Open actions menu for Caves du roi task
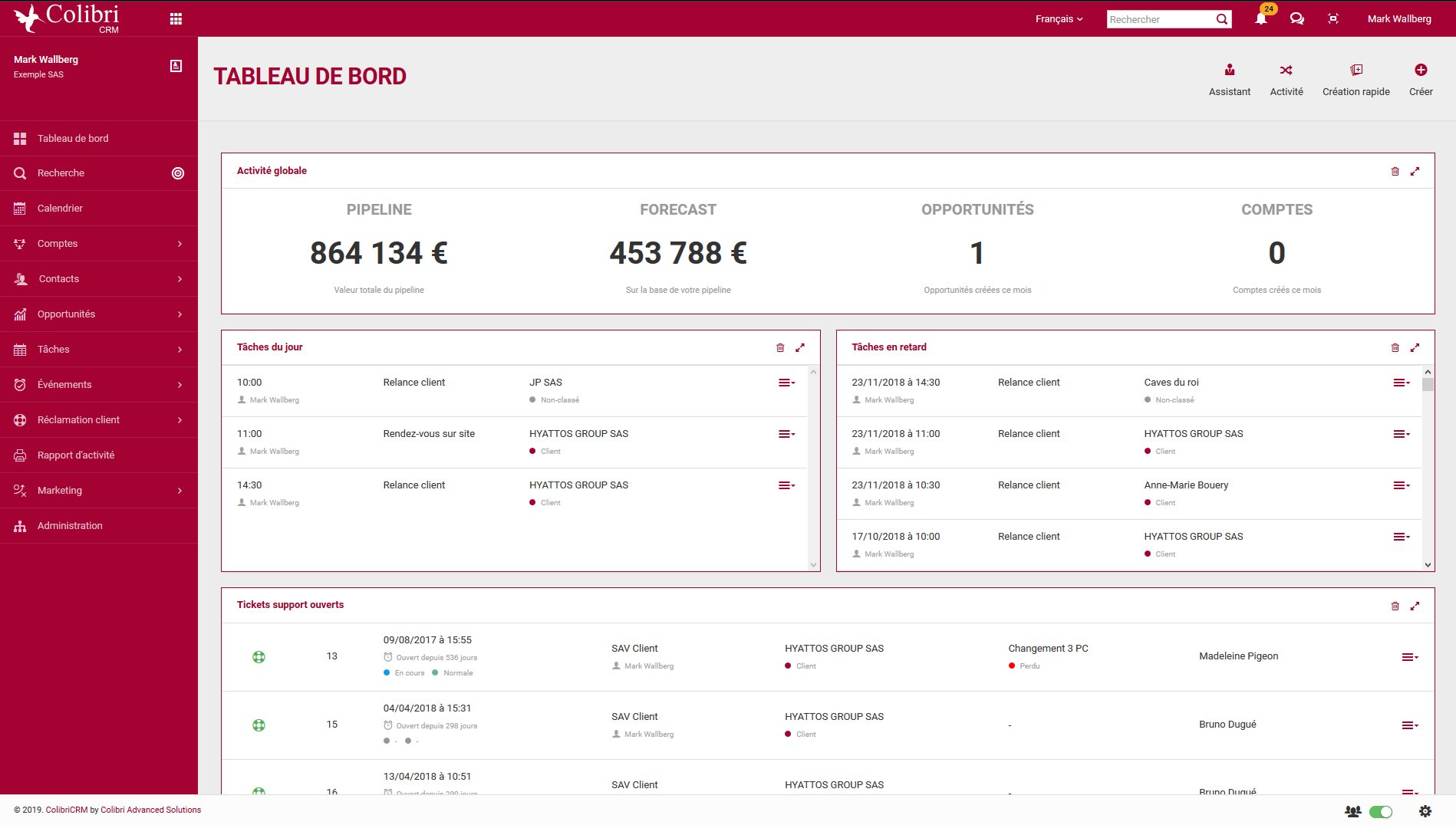The image size is (1456, 825). (1402, 383)
